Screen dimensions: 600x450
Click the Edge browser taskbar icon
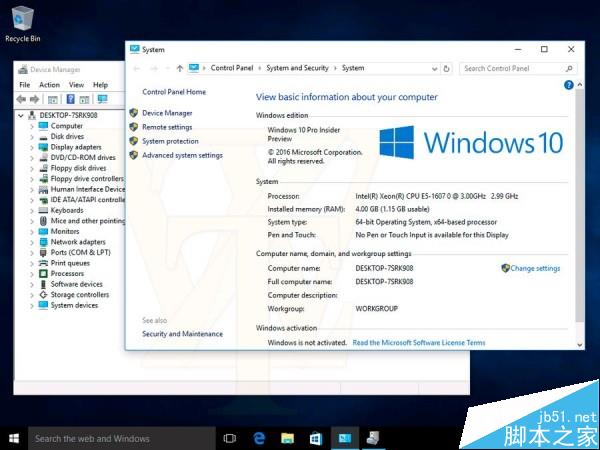[x=258, y=438]
